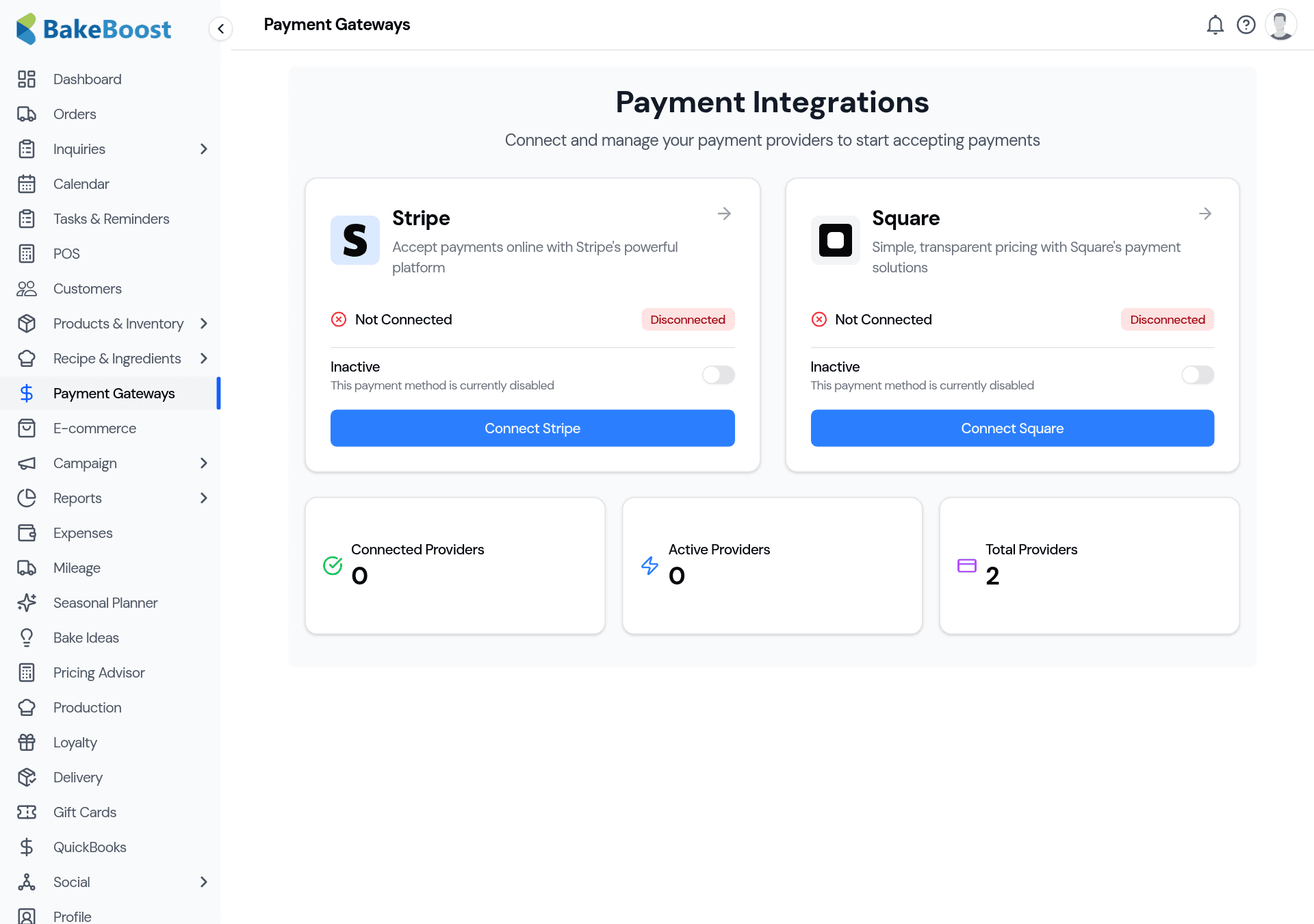This screenshot has width=1314, height=924.
Task: Click Stripe's Disconnected status badge
Action: point(688,320)
